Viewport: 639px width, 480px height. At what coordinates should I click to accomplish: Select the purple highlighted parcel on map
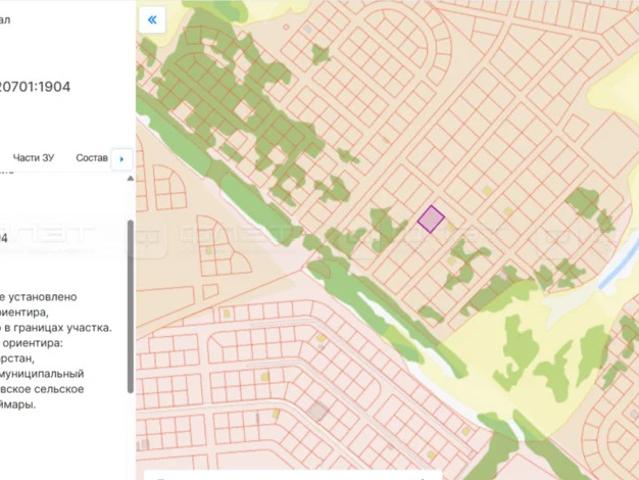tap(431, 219)
